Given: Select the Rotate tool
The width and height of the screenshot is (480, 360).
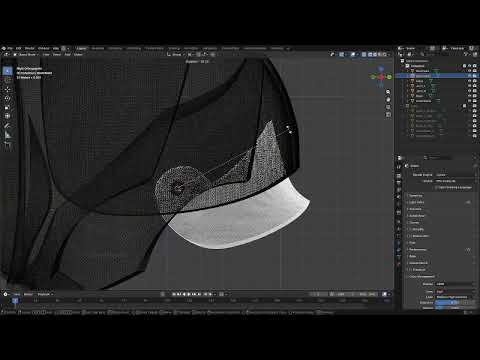Looking at the screenshot, I should (x=7, y=98).
